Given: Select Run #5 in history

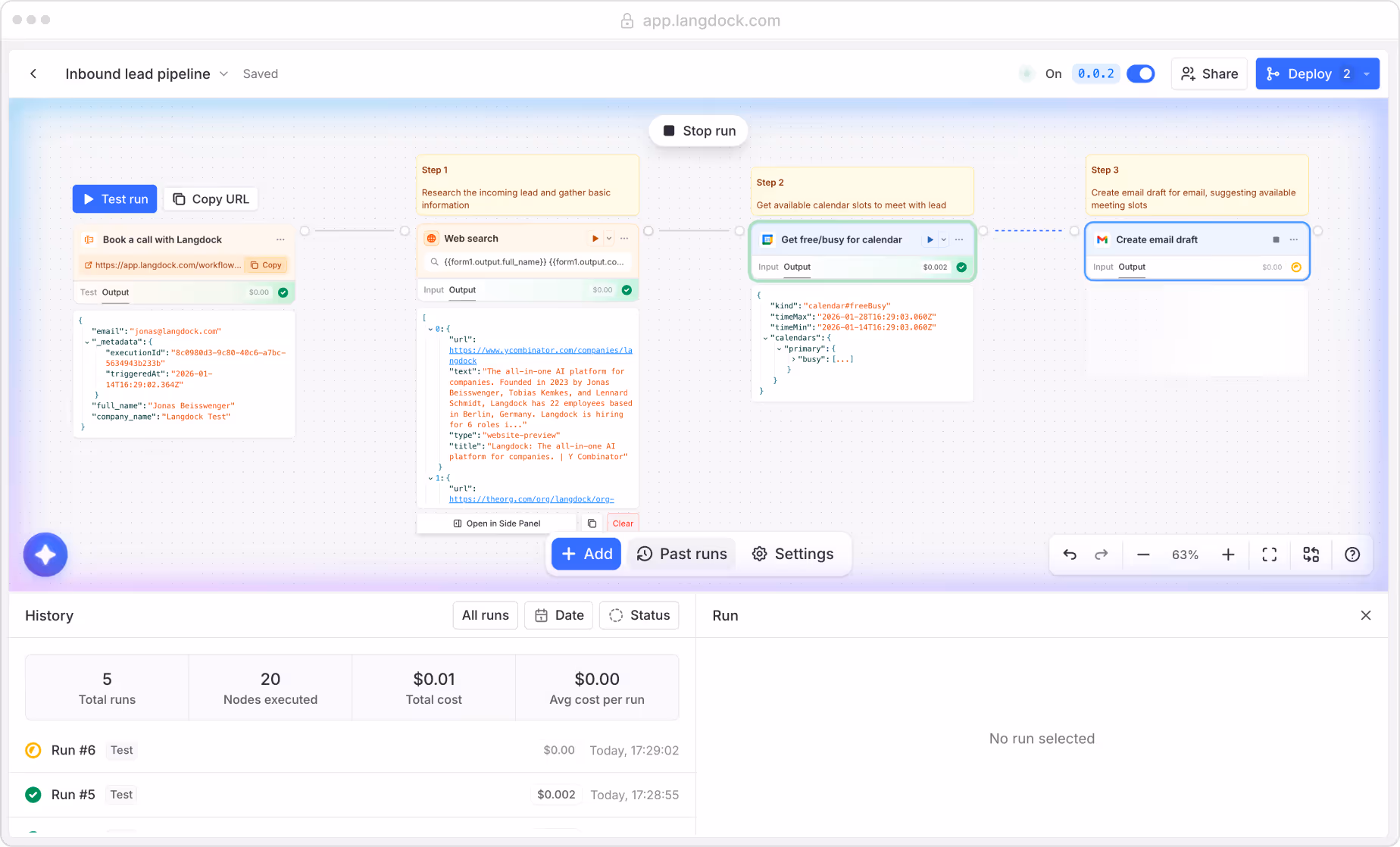Looking at the screenshot, I should (352, 795).
